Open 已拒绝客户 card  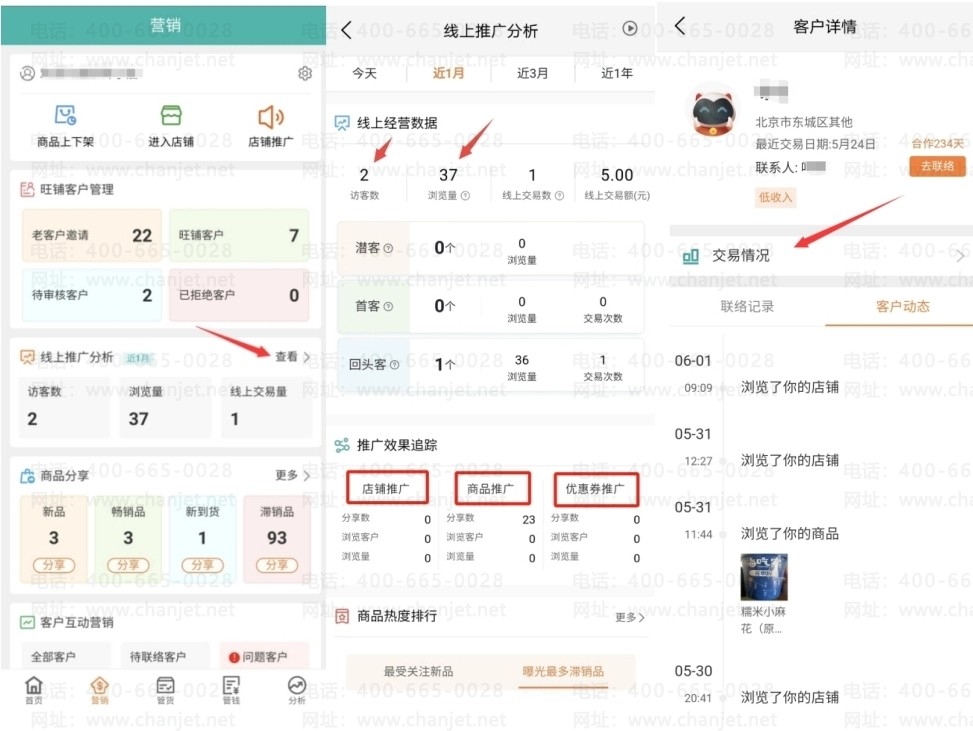tap(239, 295)
